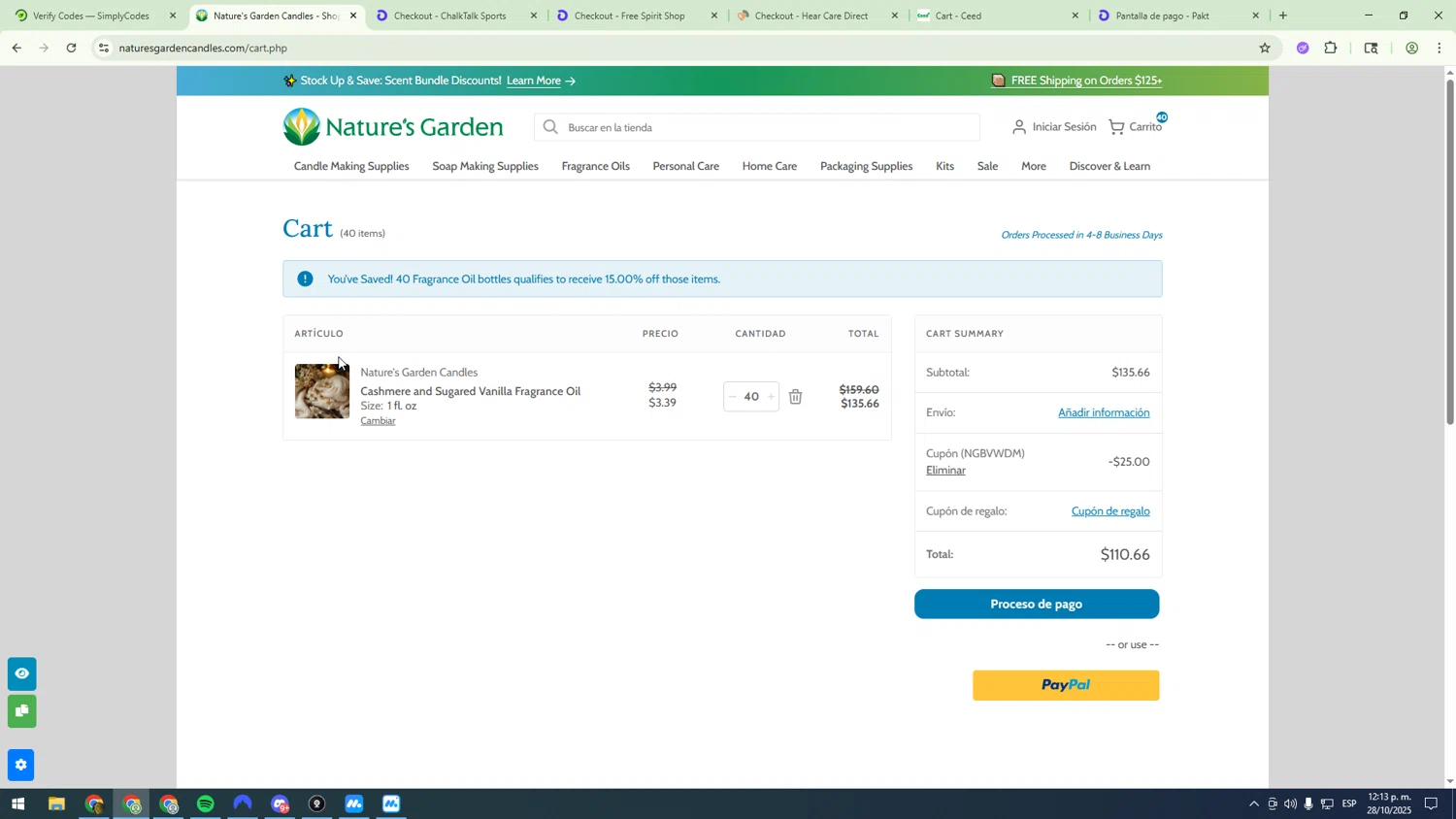Image resolution: width=1456 pixels, height=819 pixels.
Task: Open Soap Making Supplies menu
Action: (485, 167)
